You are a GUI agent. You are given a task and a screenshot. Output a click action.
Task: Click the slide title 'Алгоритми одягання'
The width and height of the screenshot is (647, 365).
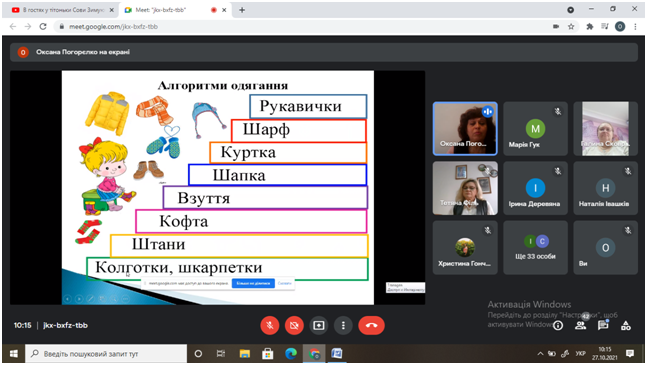223,86
